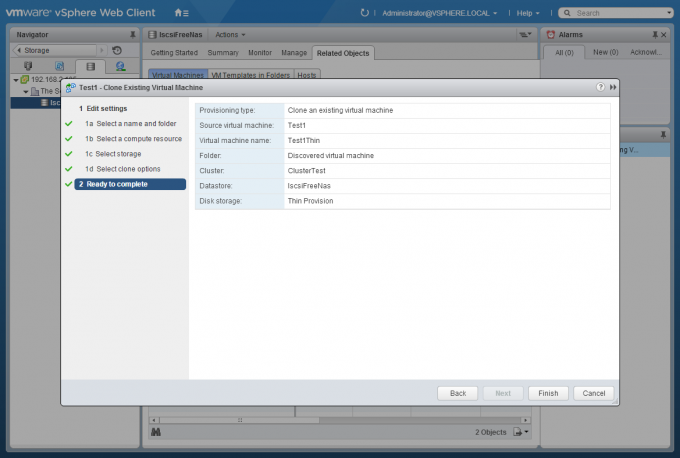Click in the Search input field
Screen dimensions: 680x458
[x=620, y=13]
